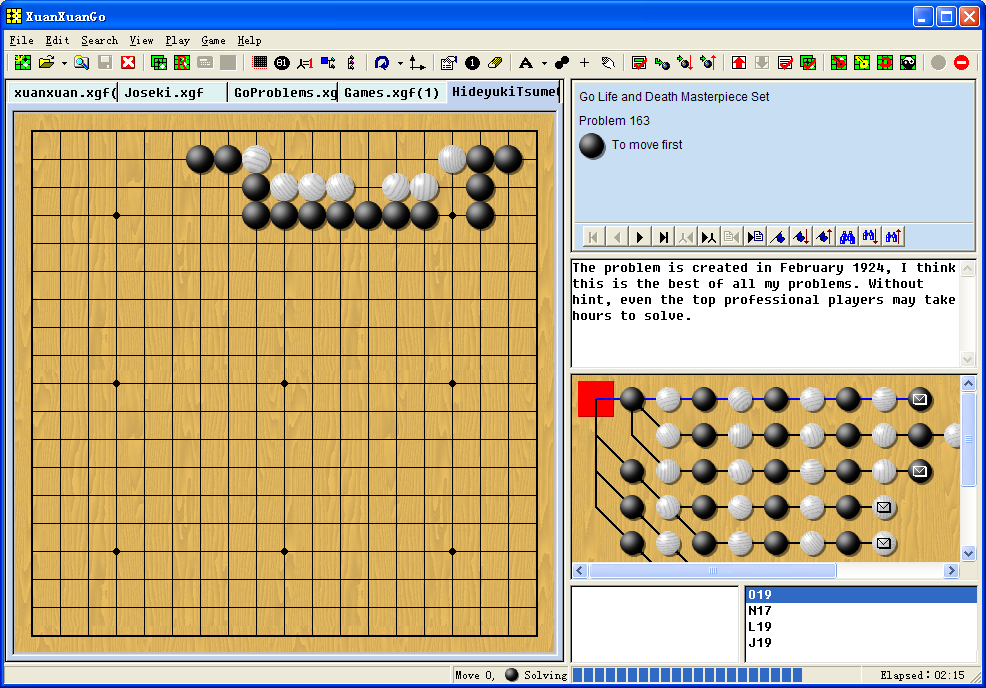Screen dimensions: 986x688
Task: Select the hand tool icon
Action: point(607,62)
